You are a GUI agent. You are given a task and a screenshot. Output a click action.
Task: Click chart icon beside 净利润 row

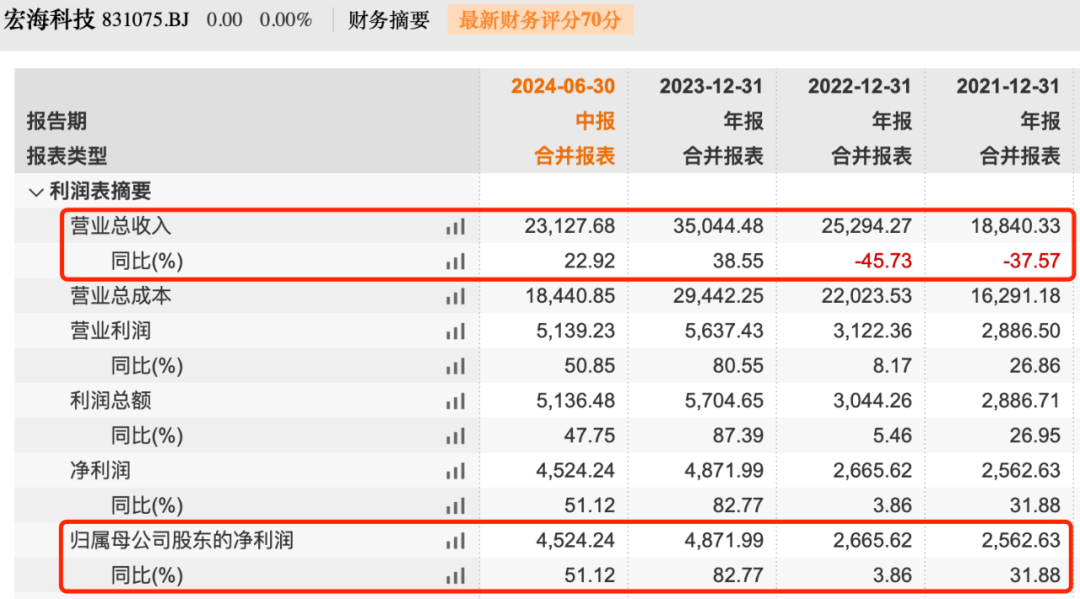pos(456,470)
